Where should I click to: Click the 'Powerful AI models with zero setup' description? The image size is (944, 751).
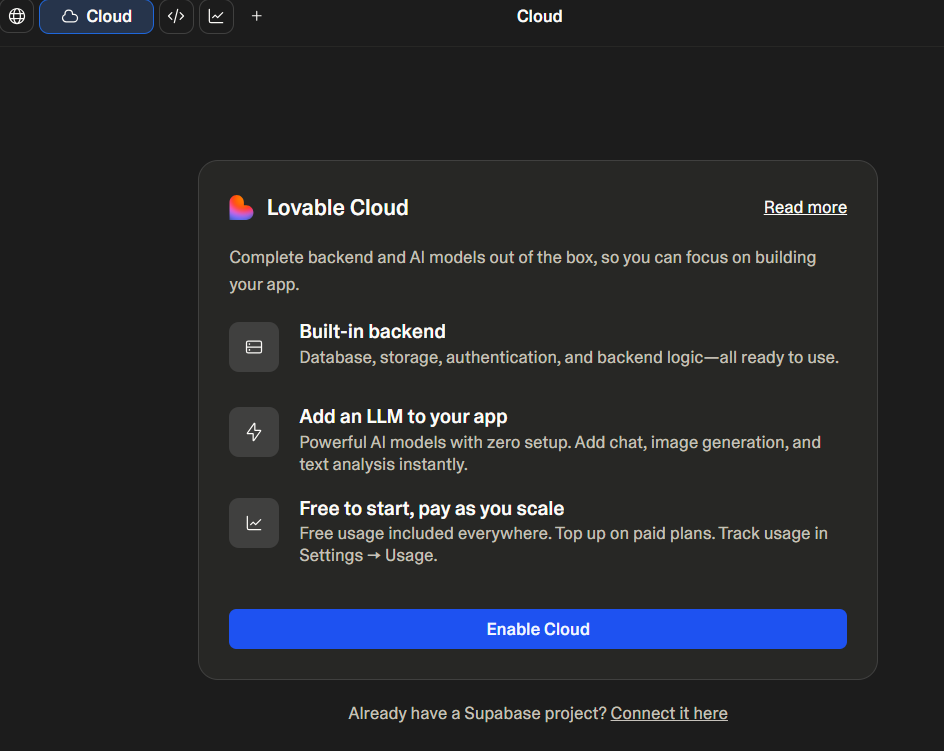click(560, 453)
